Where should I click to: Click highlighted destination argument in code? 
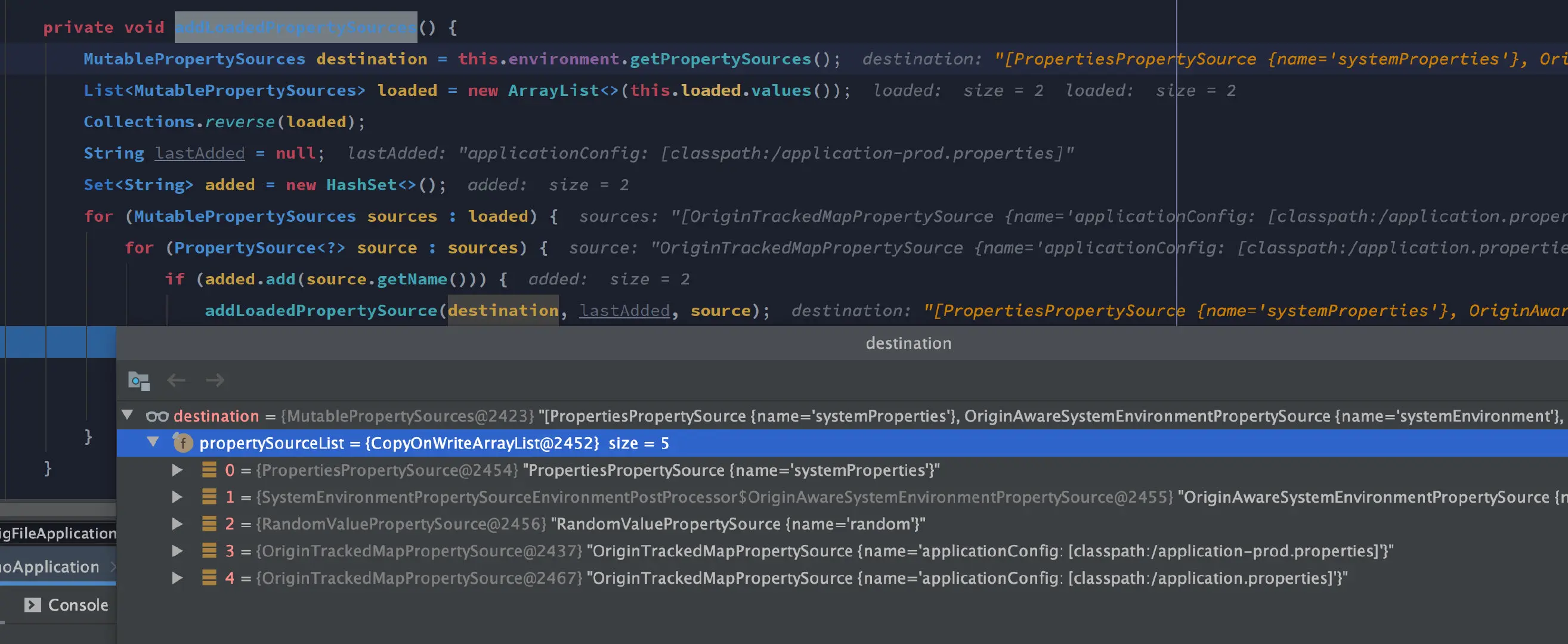[503, 311]
